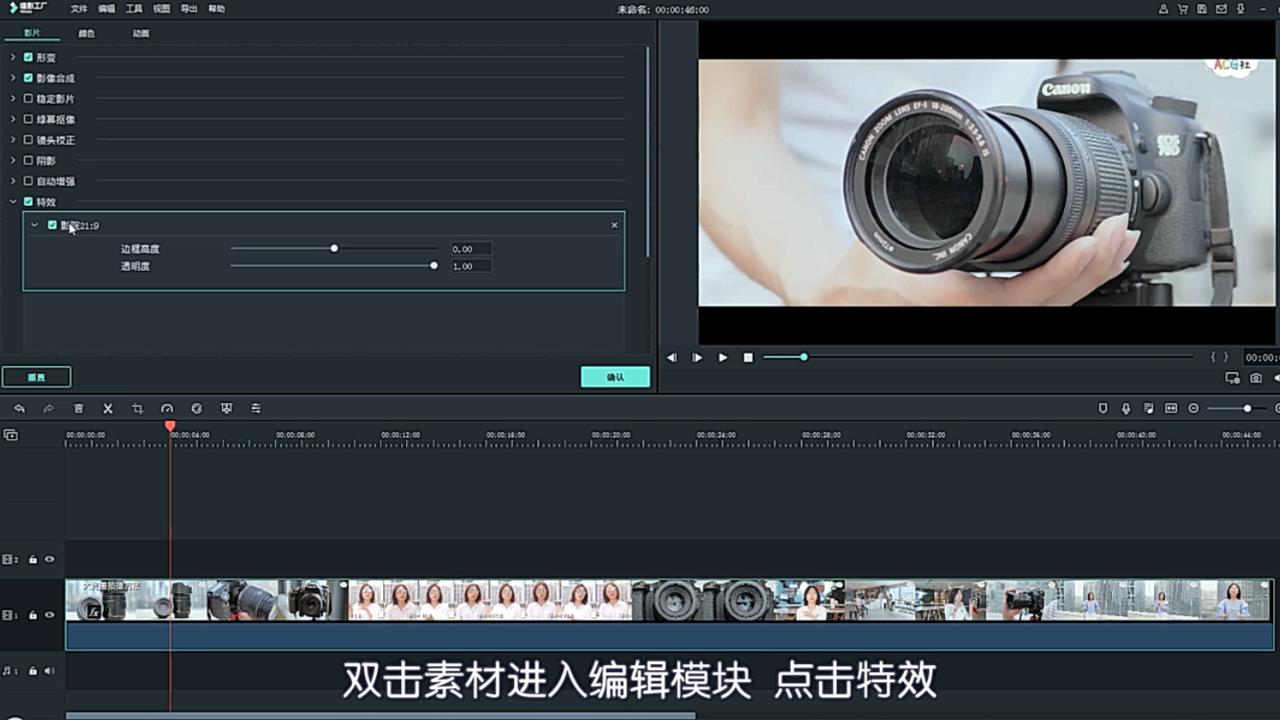The width and height of the screenshot is (1280, 720).
Task: Click the redo arrow in timeline toolbar
Action: click(48, 408)
